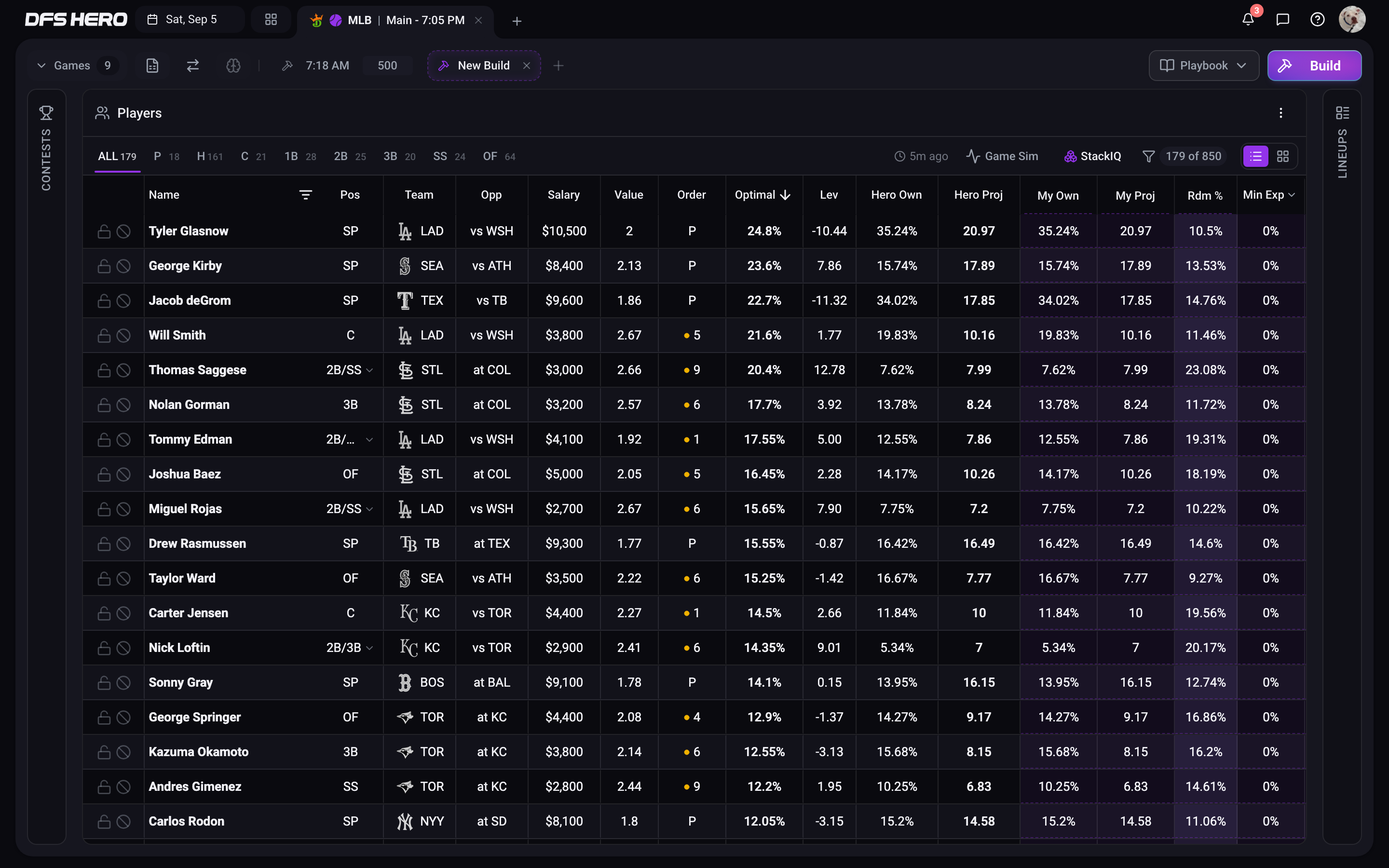1389x868 pixels.
Task: Open the Sat, Sep 5 date picker
Action: [190, 19]
